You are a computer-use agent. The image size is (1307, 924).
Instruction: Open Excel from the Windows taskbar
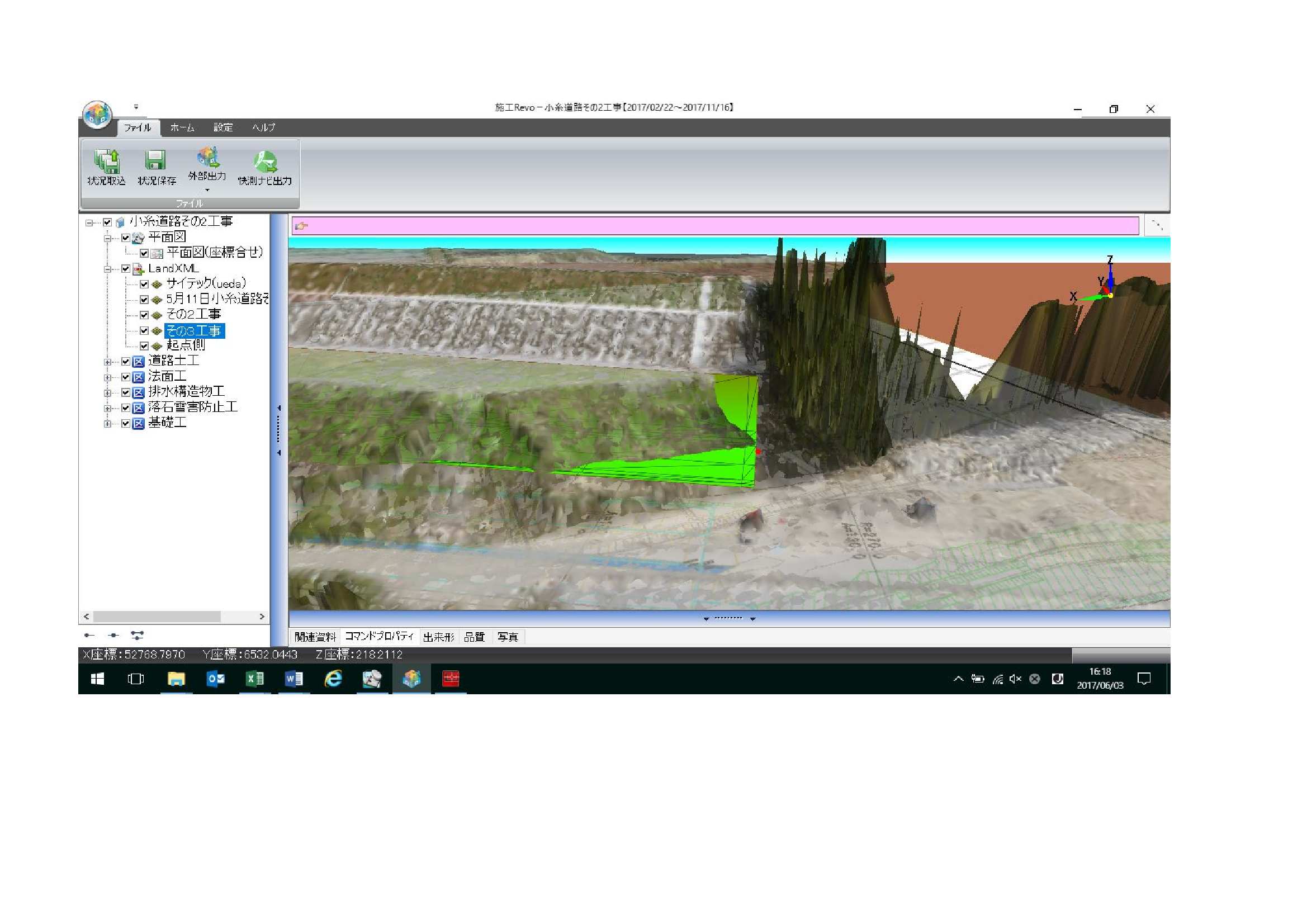tap(254, 679)
